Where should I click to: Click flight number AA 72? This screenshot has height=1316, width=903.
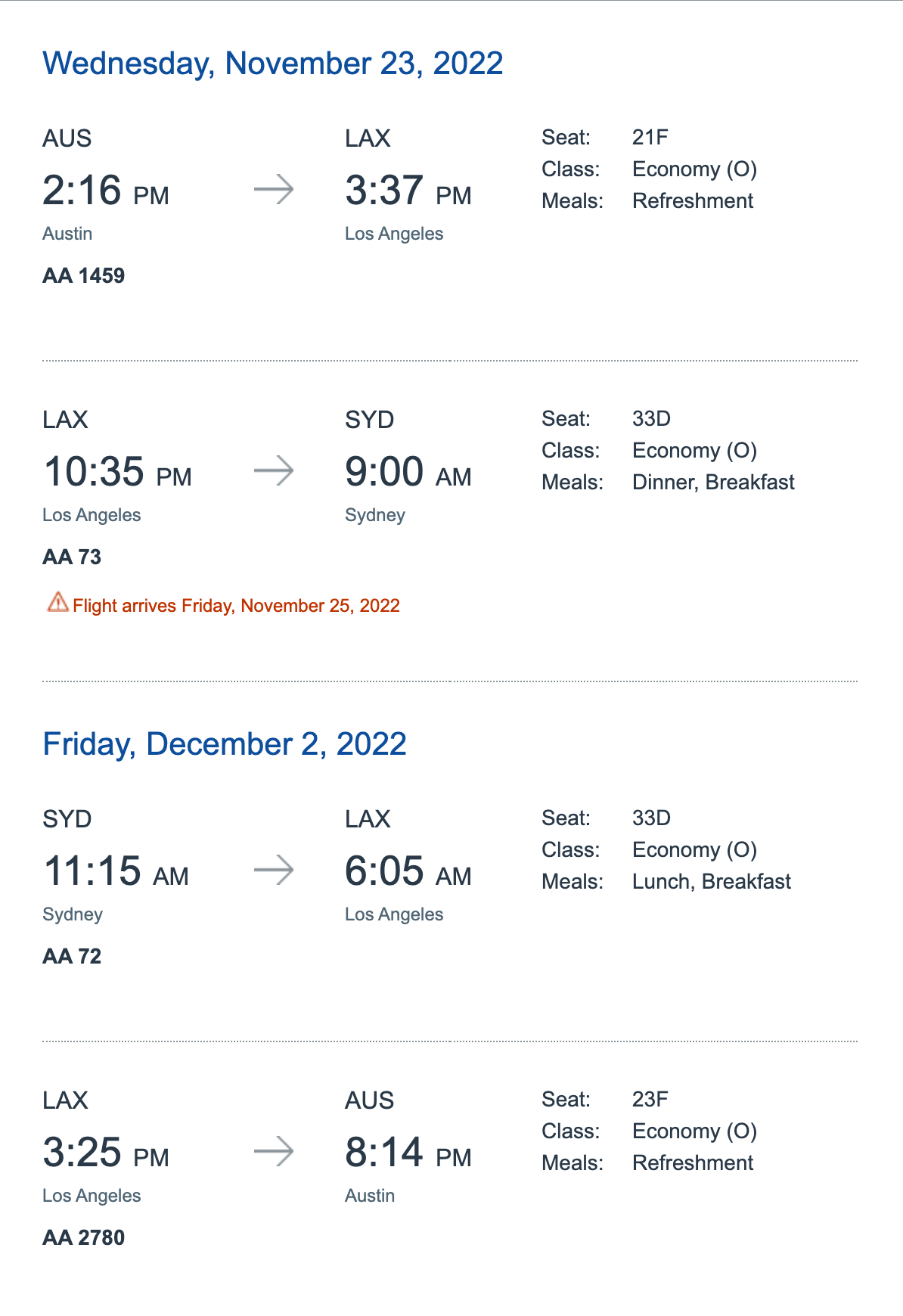(x=72, y=956)
